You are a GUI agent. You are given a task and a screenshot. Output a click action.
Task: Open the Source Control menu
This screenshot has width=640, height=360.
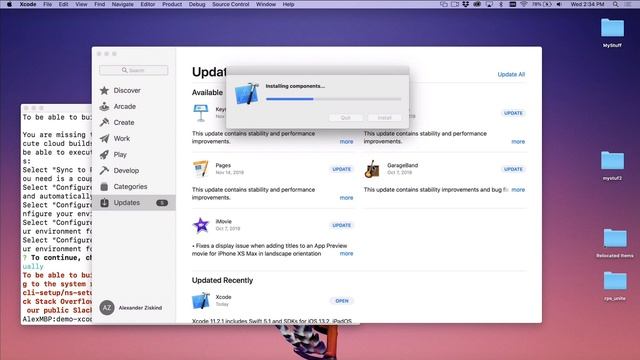tap(231, 4)
